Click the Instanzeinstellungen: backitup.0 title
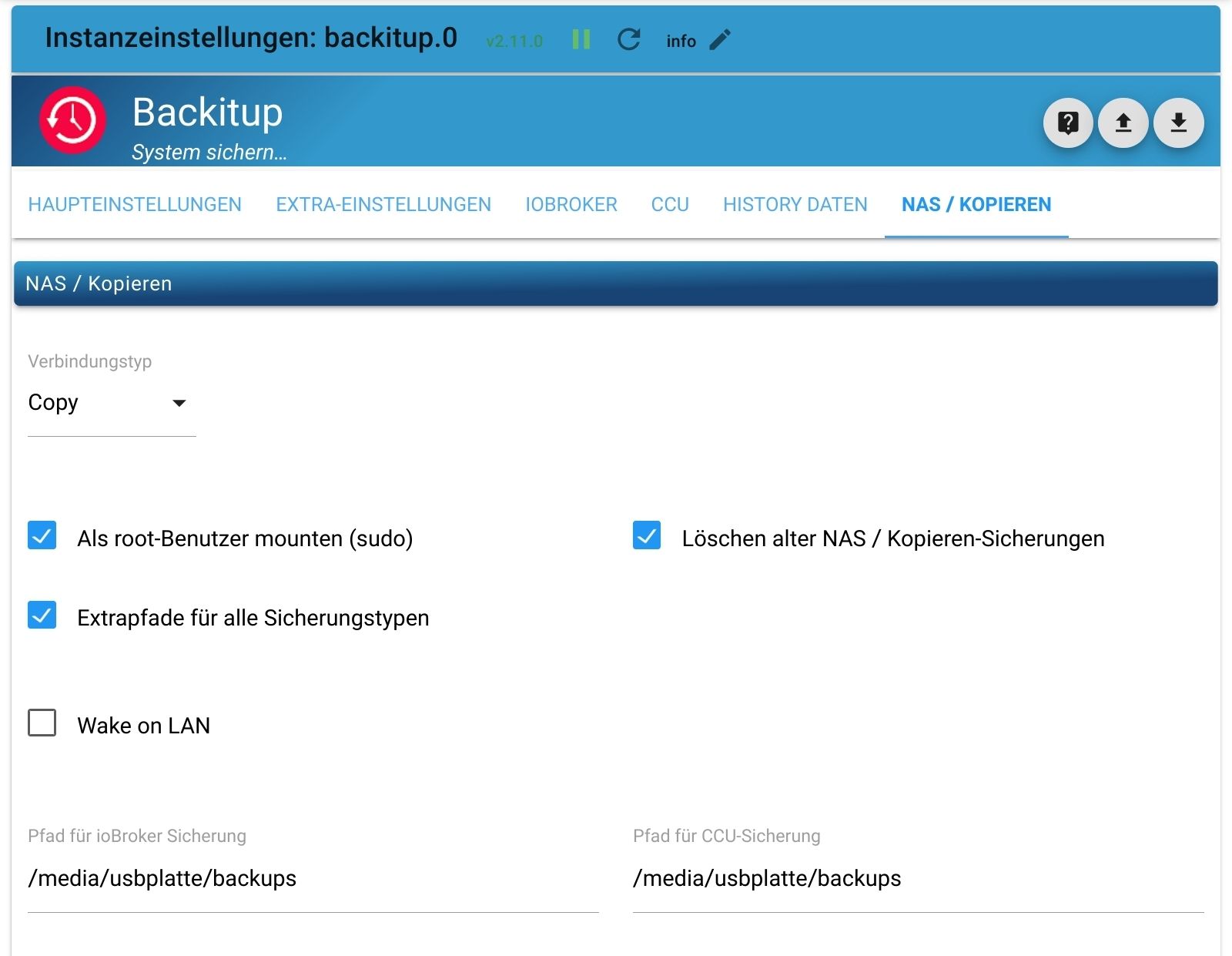This screenshot has width=1232, height=956. [x=251, y=38]
